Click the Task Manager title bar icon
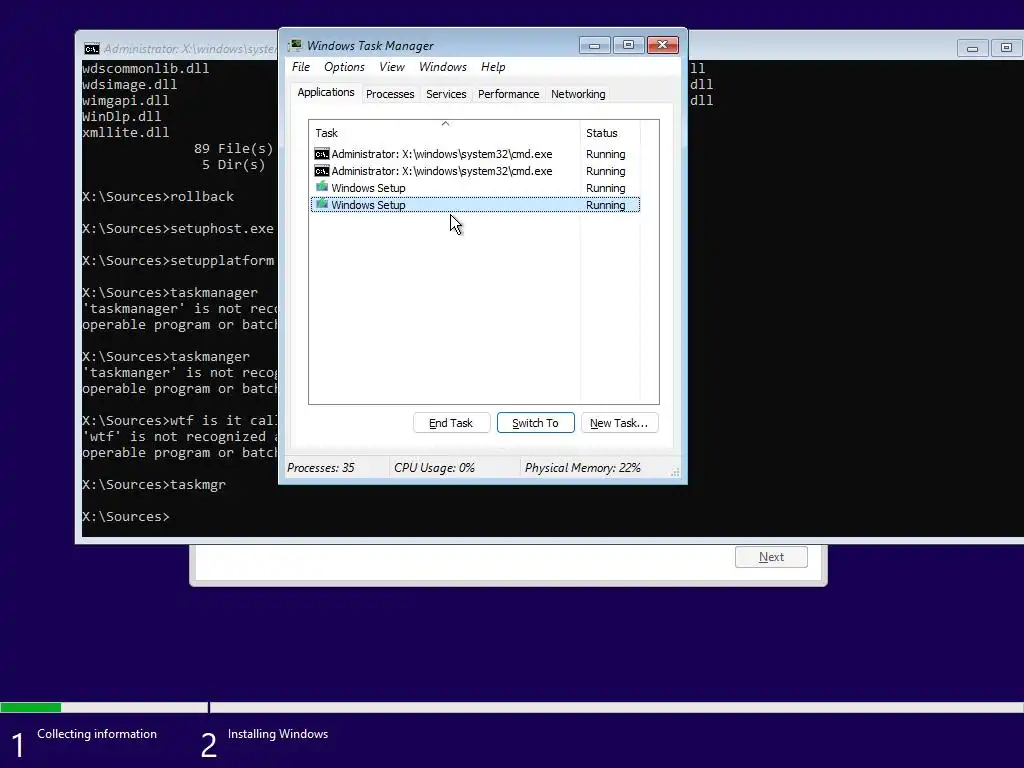Viewport: 1024px width, 768px height. (295, 45)
